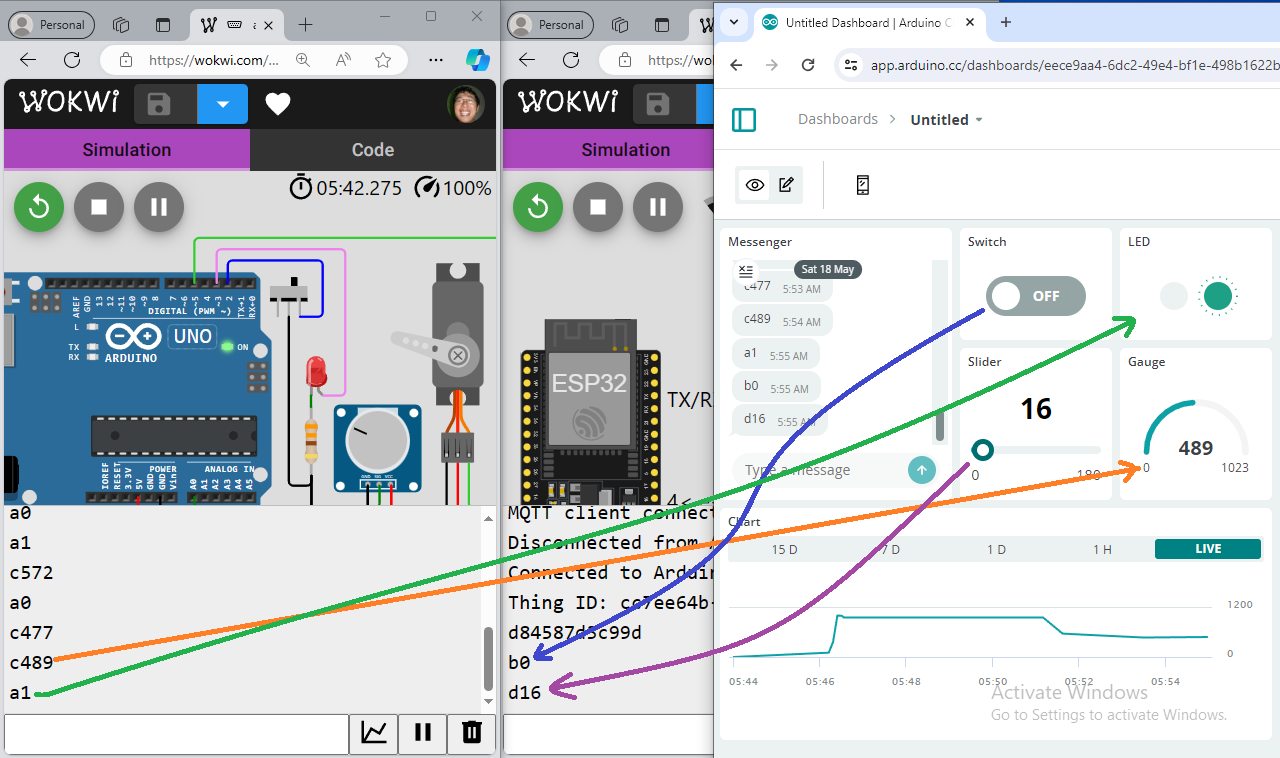Select the Simulation tab in left Wokwi window
Screen dimensions: 1280x758
click(x=127, y=150)
